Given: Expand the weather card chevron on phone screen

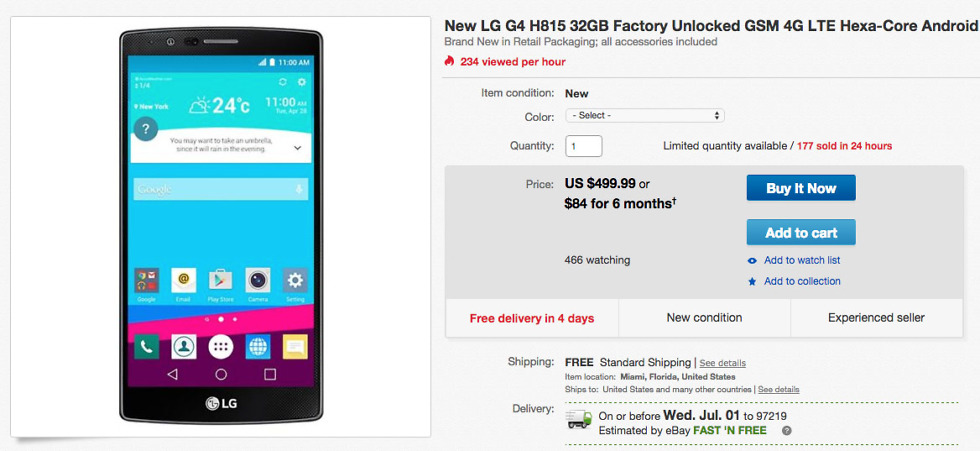Looking at the screenshot, I should (298, 148).
